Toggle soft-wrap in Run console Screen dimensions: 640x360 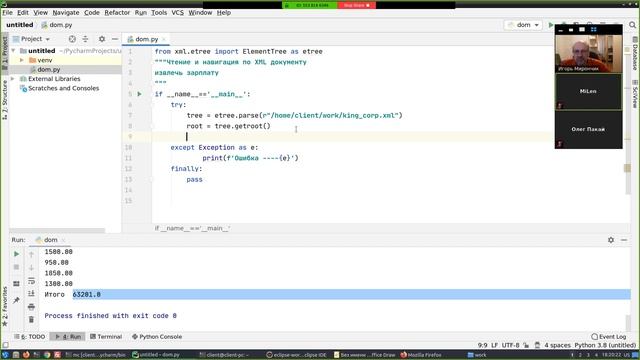[31, 281]
